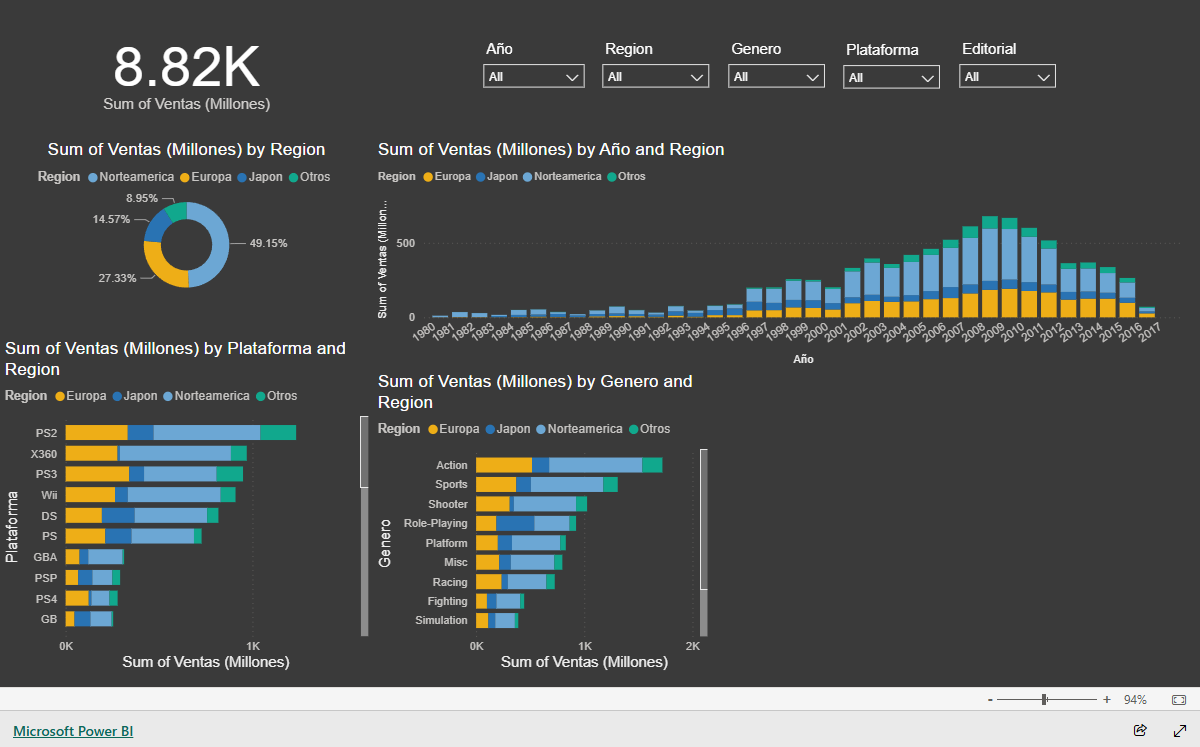Screen dimensions: 1200x747
Task: Select the Misc genre label
Action: click(456, 562)
